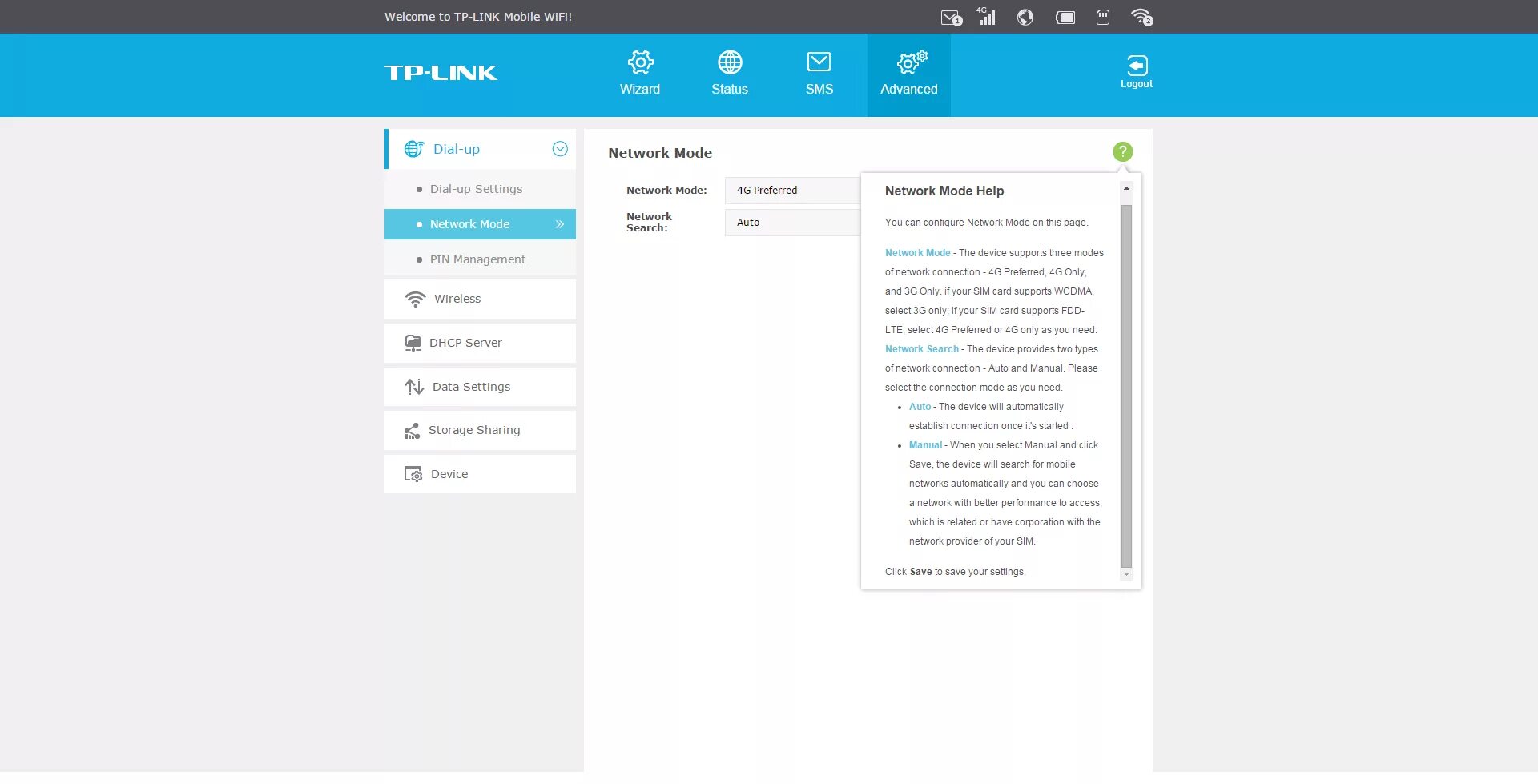
Task: Click the Network Mode double-arrow icon
Action: (x=560, y=224)
